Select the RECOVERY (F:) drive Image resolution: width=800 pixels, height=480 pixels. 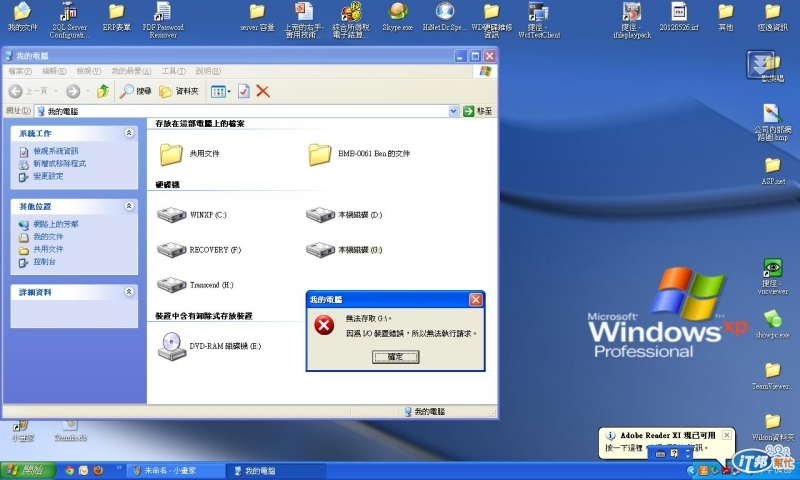[198, 250]
